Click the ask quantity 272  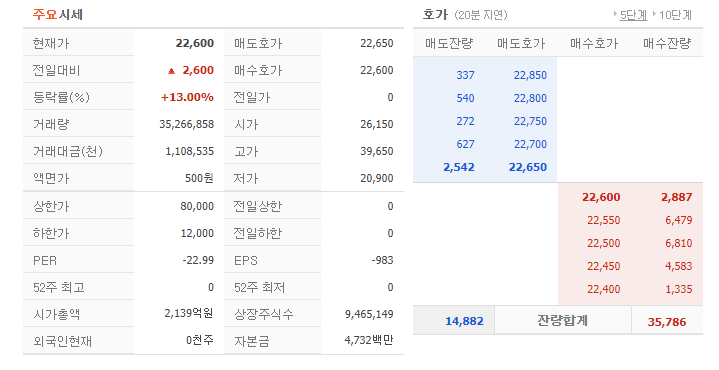pos(465,121)
